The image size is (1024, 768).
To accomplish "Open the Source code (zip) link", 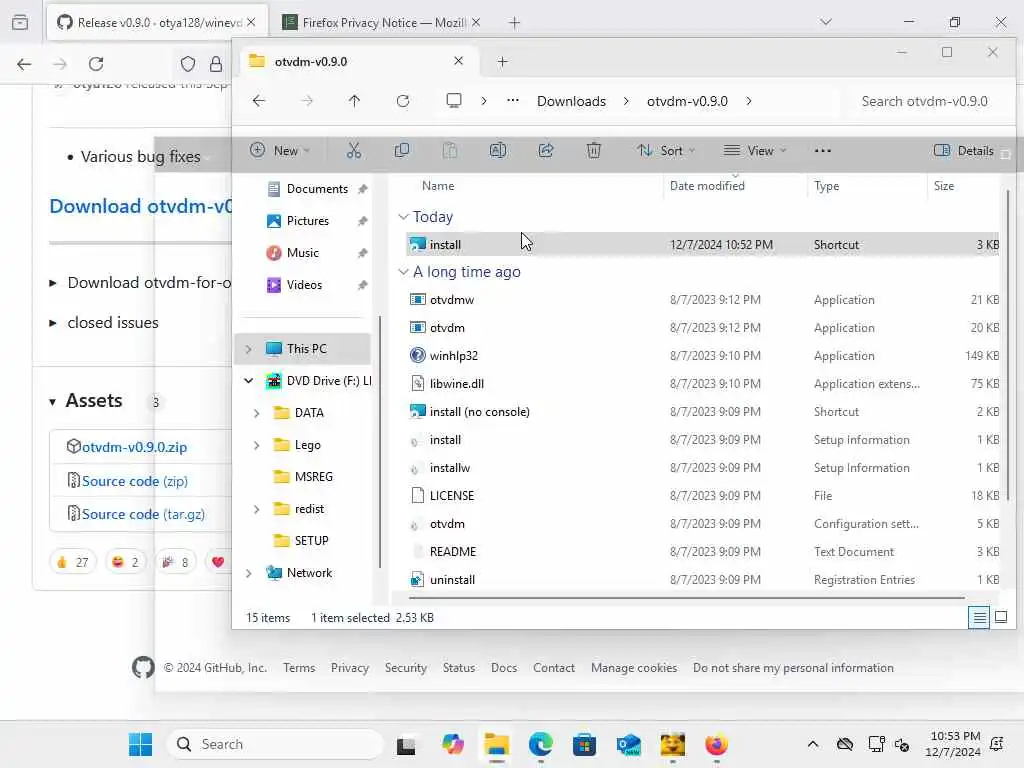I will (x=135, y=481).
